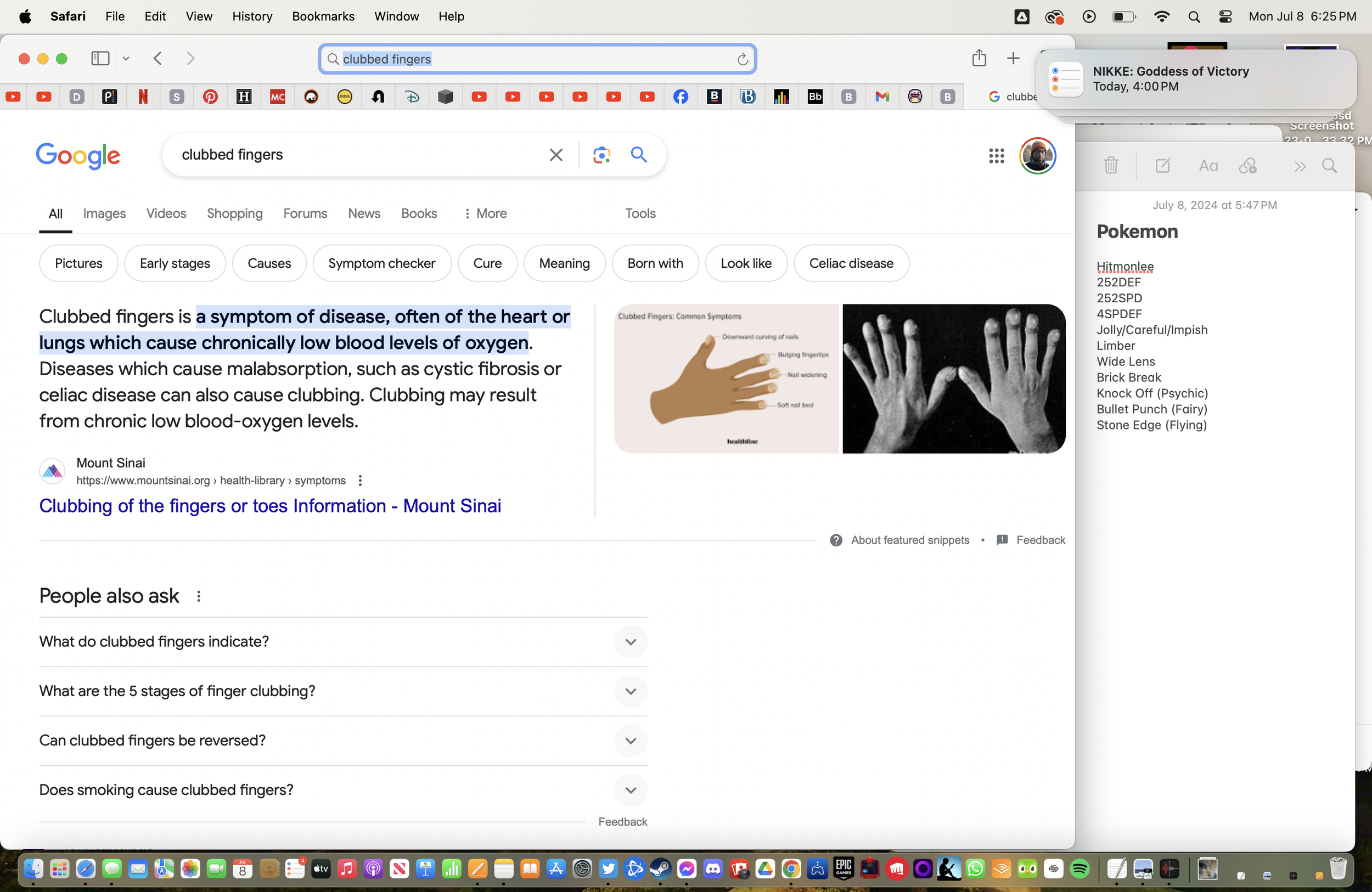Open the Google apps grid
Viewport: 1372px width, 892px height.
pos(996,156)
